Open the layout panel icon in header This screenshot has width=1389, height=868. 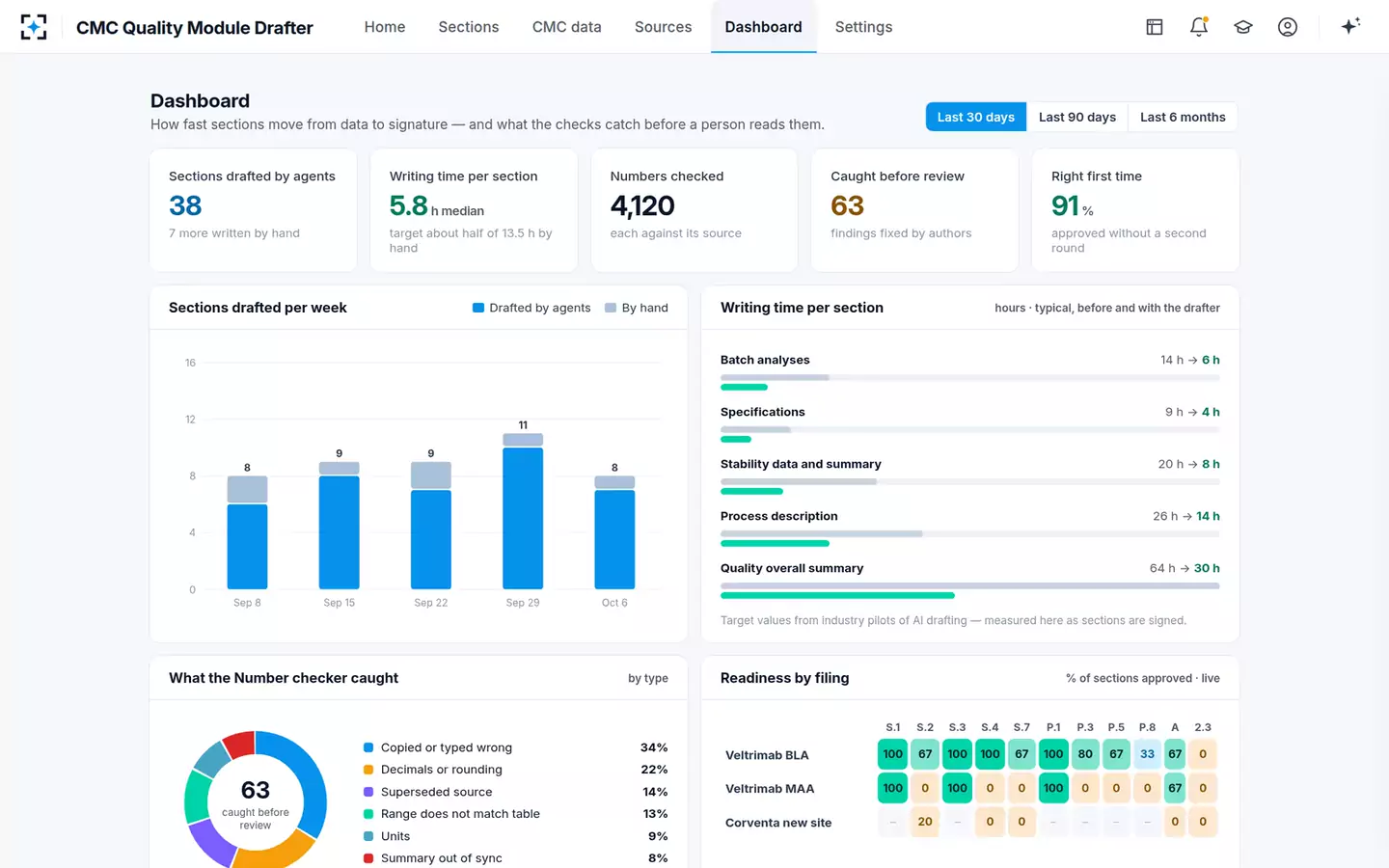1155,27
